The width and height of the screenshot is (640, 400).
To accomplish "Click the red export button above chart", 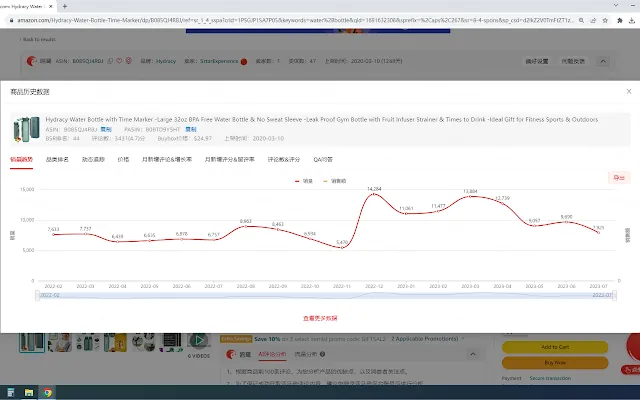I will point(619,178).
